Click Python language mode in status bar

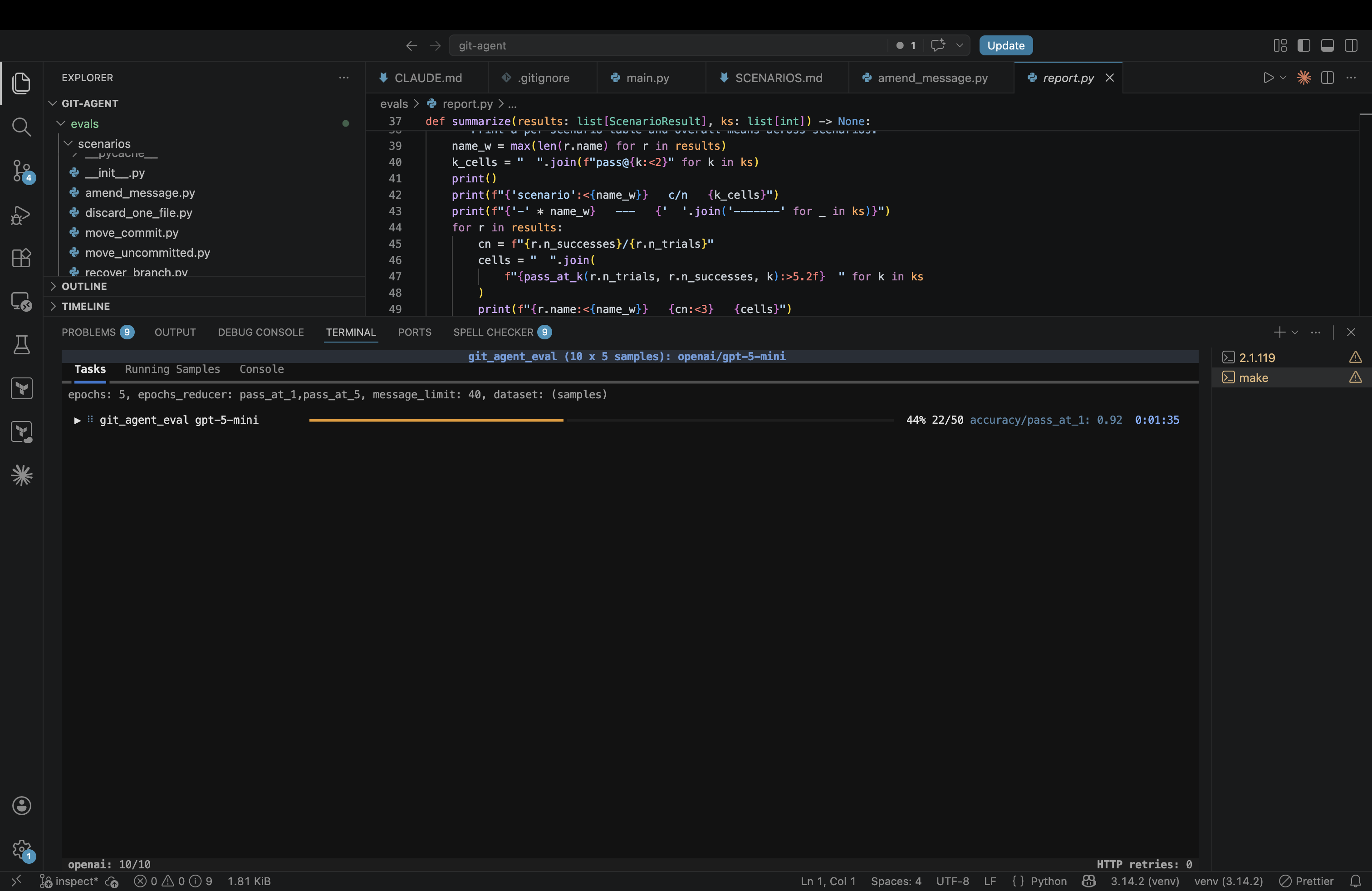[x=1048, y=881]
